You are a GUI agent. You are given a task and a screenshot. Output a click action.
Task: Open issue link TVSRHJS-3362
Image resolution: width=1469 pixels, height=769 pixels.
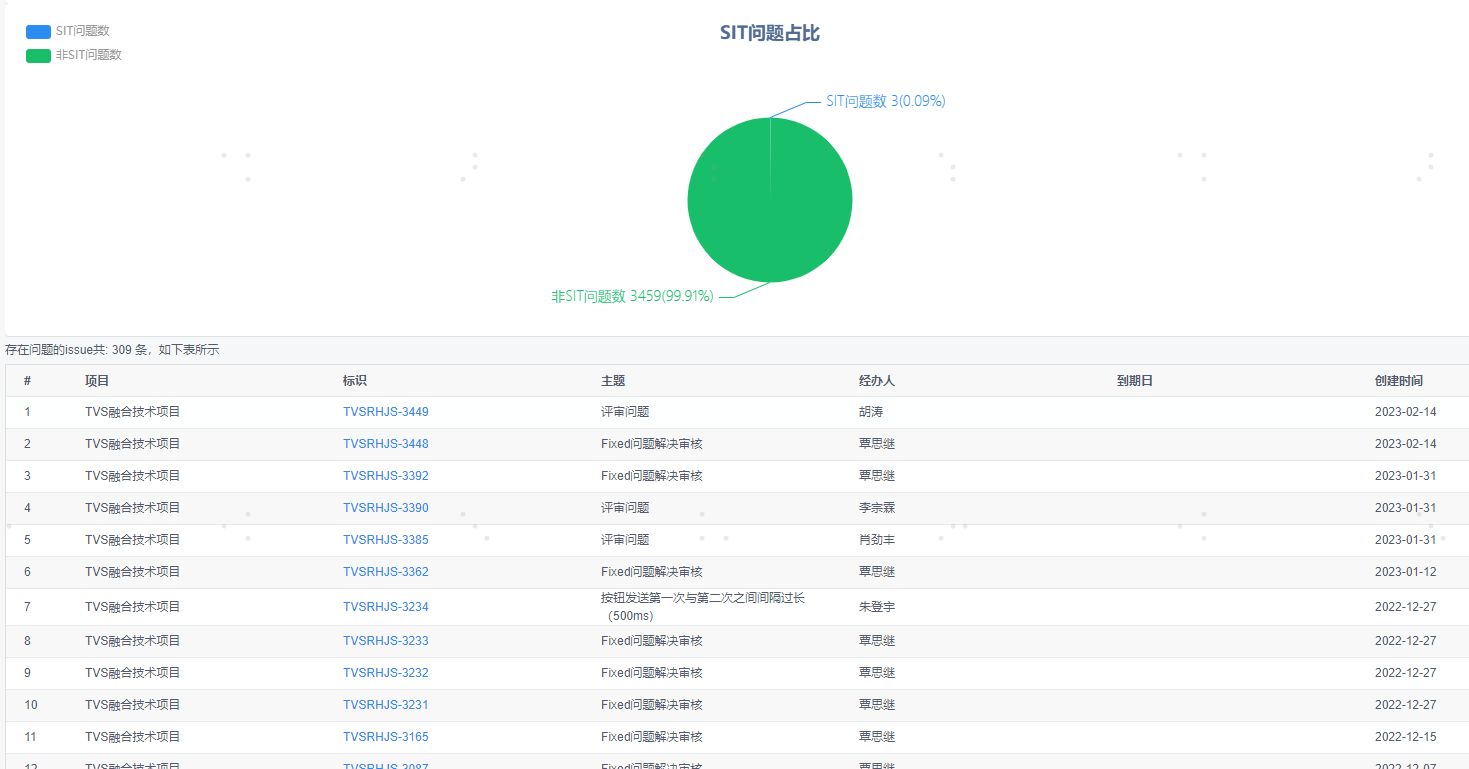coord(385,572)
